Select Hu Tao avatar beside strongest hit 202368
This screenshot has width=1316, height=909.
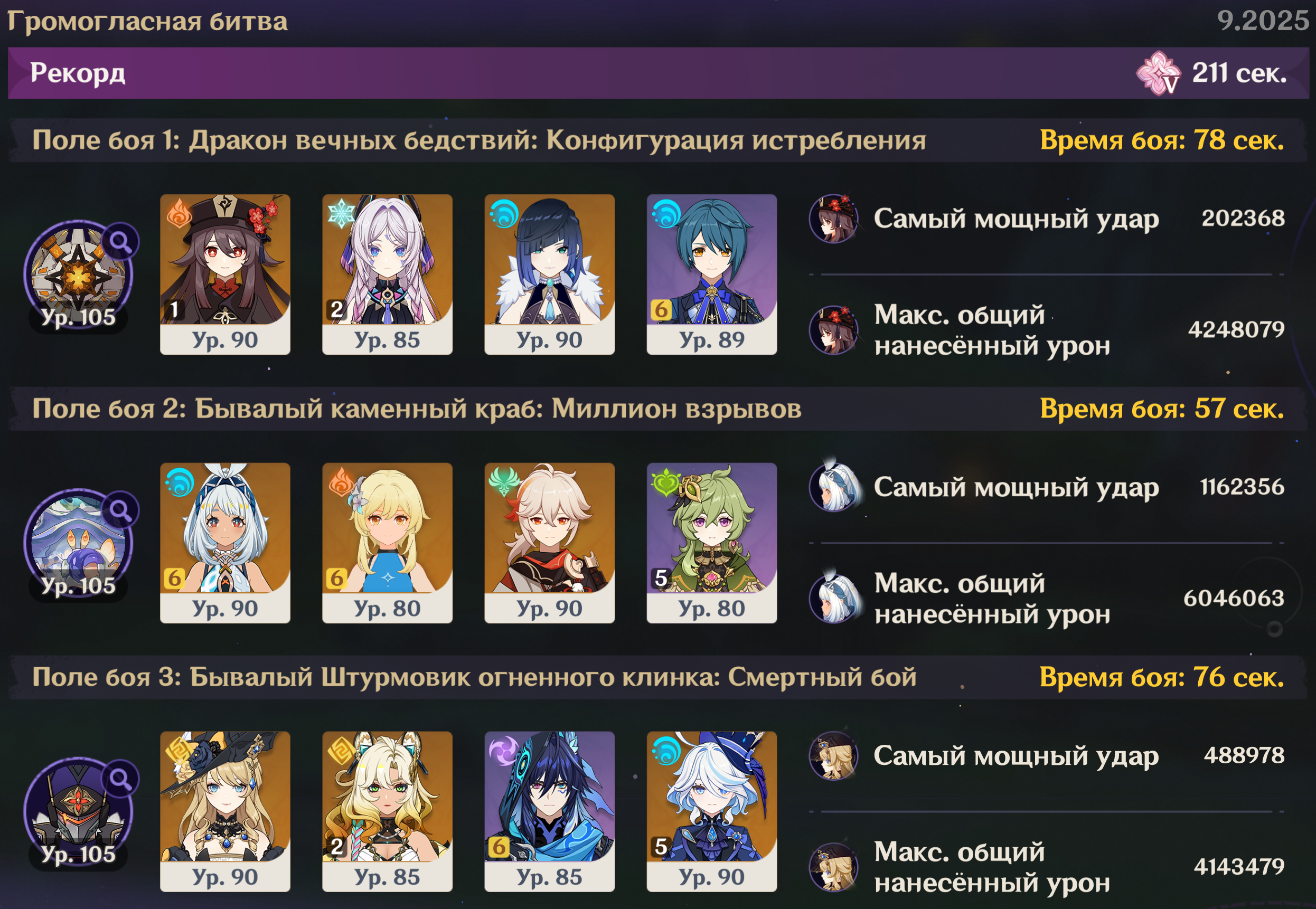pyautogui.click(x=833, y=219)
